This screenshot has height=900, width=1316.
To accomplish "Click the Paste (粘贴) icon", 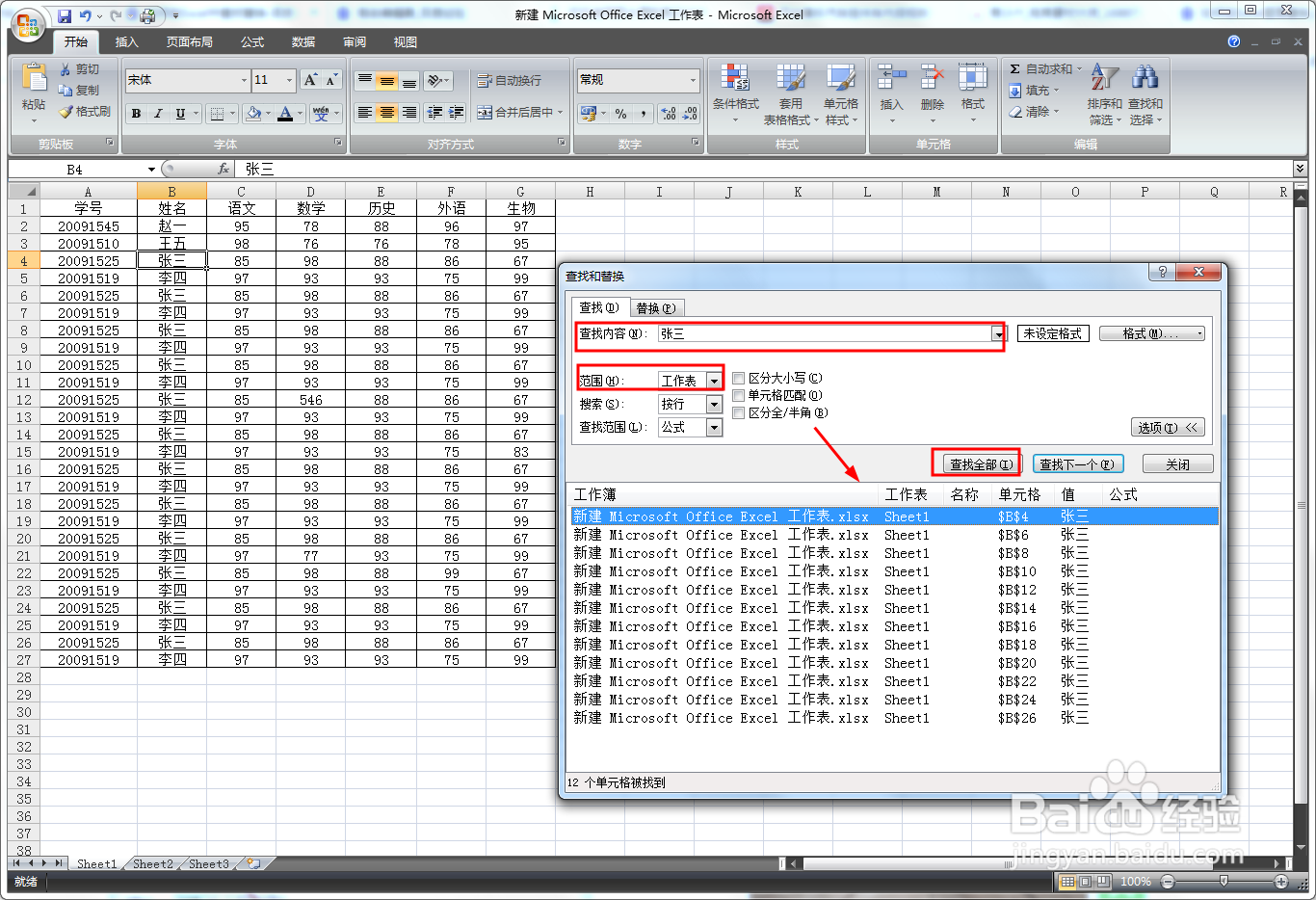I will [34, 78].
